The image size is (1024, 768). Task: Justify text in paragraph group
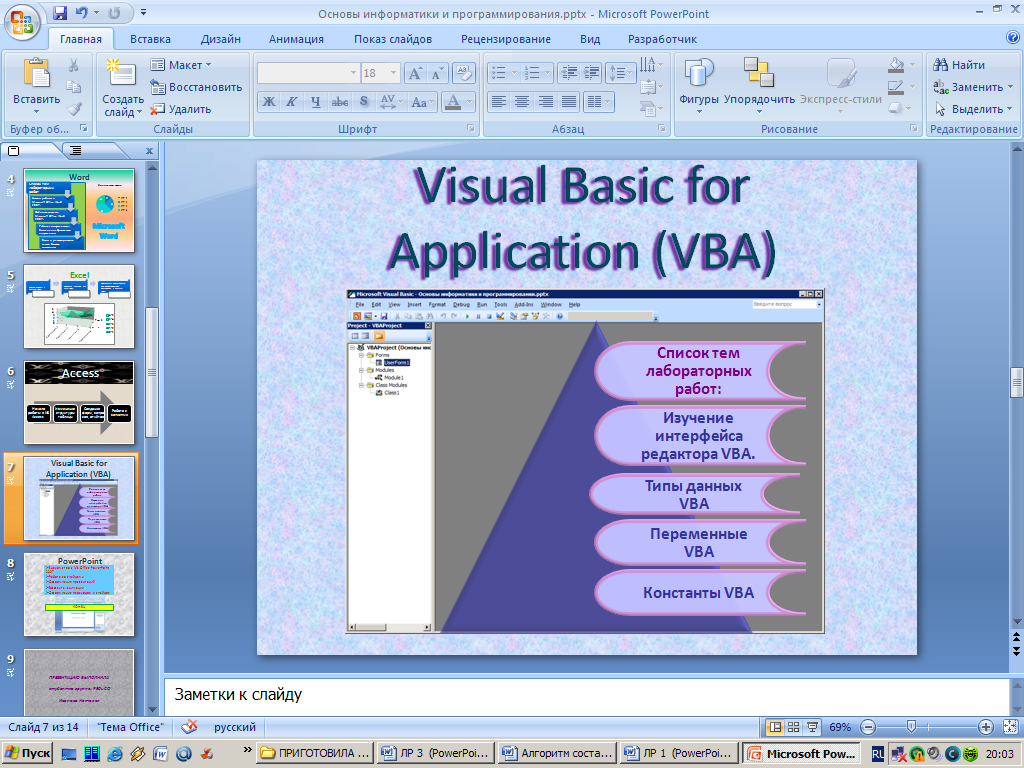569,102
